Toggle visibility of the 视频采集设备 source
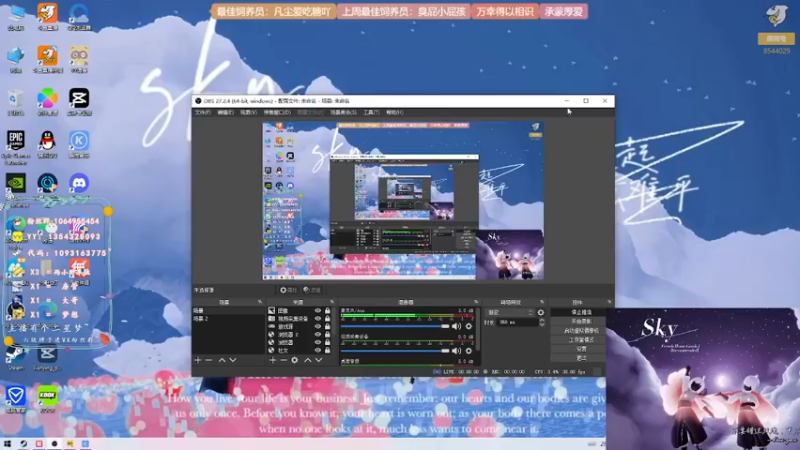This screenshot has height=450, width=800. [318, 318]
